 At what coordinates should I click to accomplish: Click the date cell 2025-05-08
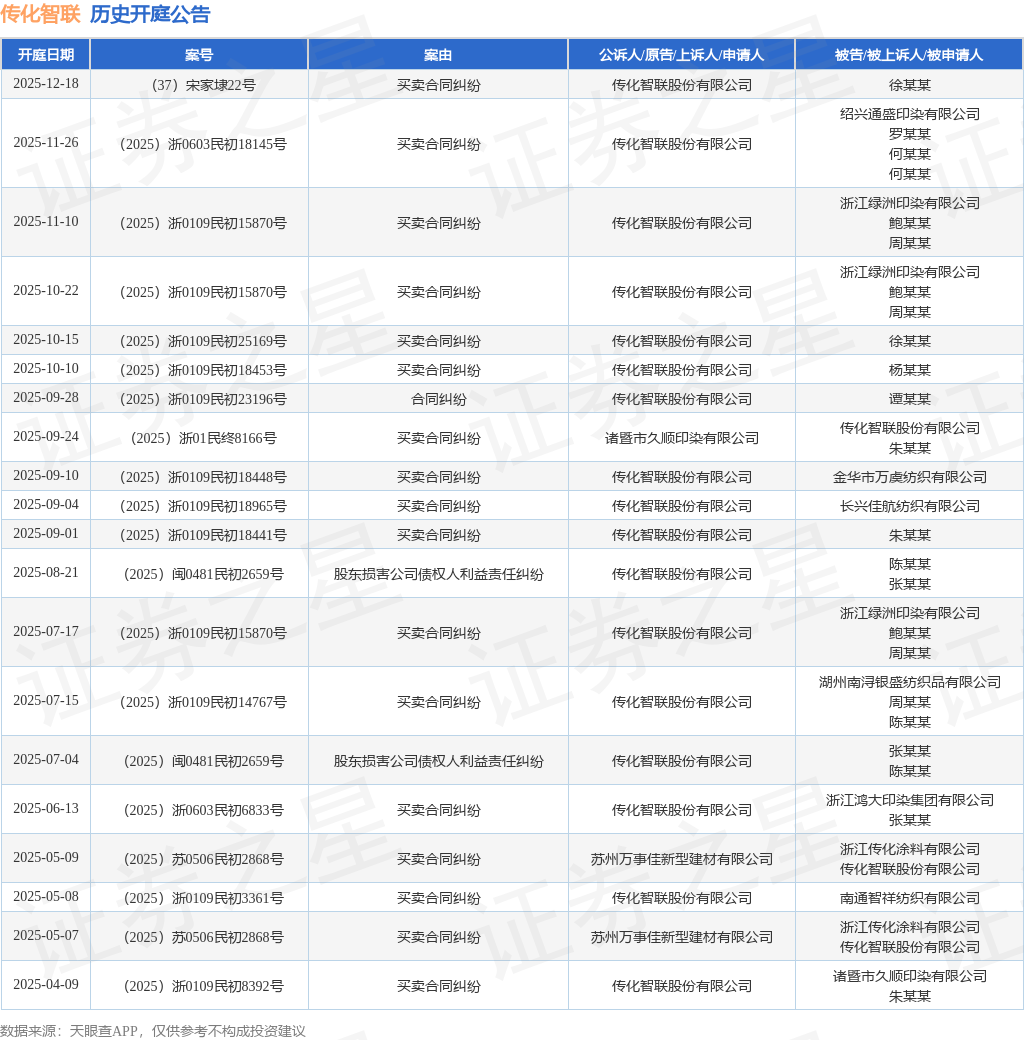click(46, 897)
